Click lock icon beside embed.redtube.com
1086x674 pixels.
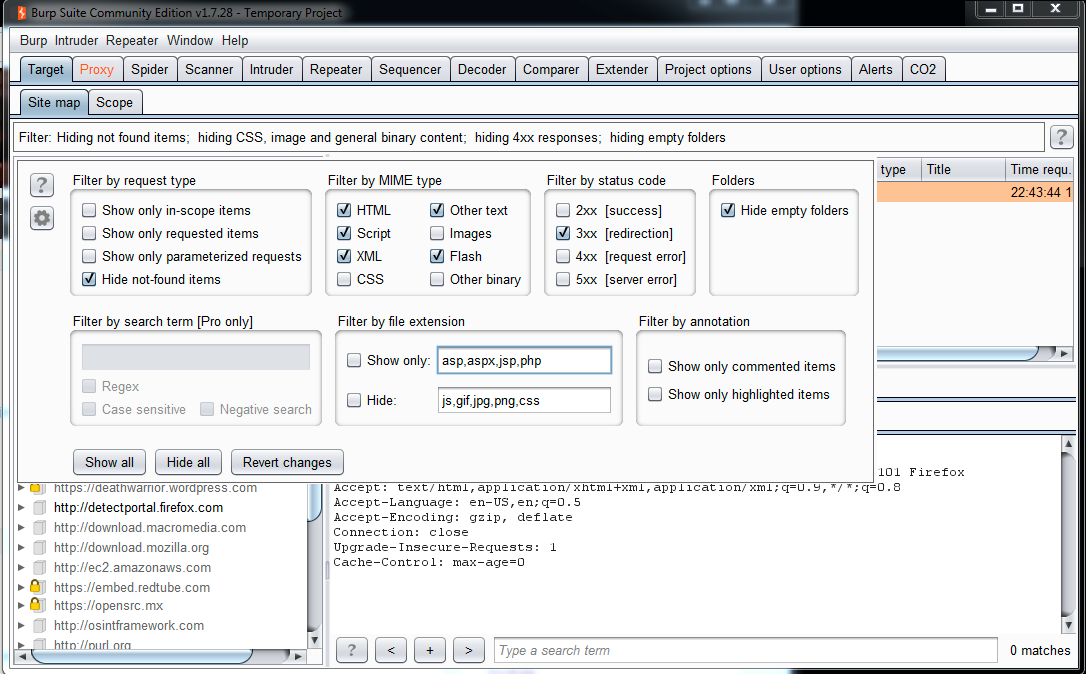coord(35,587)
